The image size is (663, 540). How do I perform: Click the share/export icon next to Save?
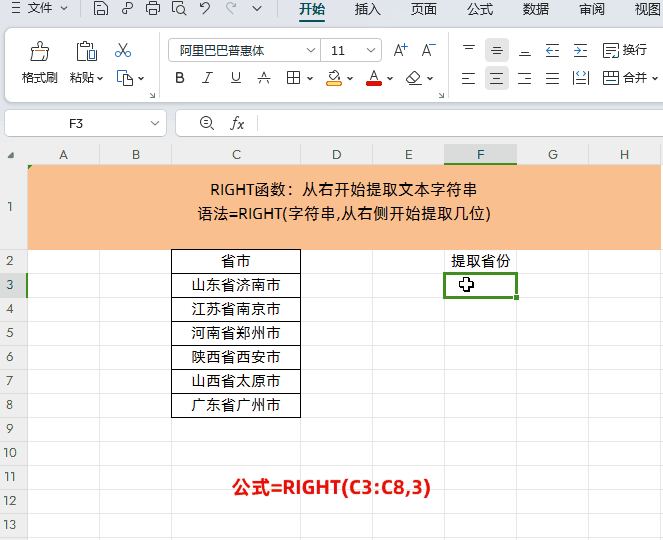pos(127,8)
